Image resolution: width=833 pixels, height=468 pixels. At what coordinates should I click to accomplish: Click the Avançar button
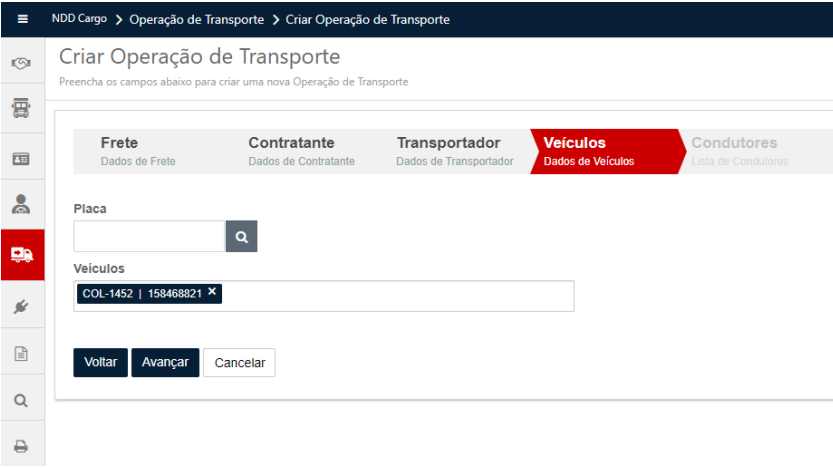[x=165, y=362]
